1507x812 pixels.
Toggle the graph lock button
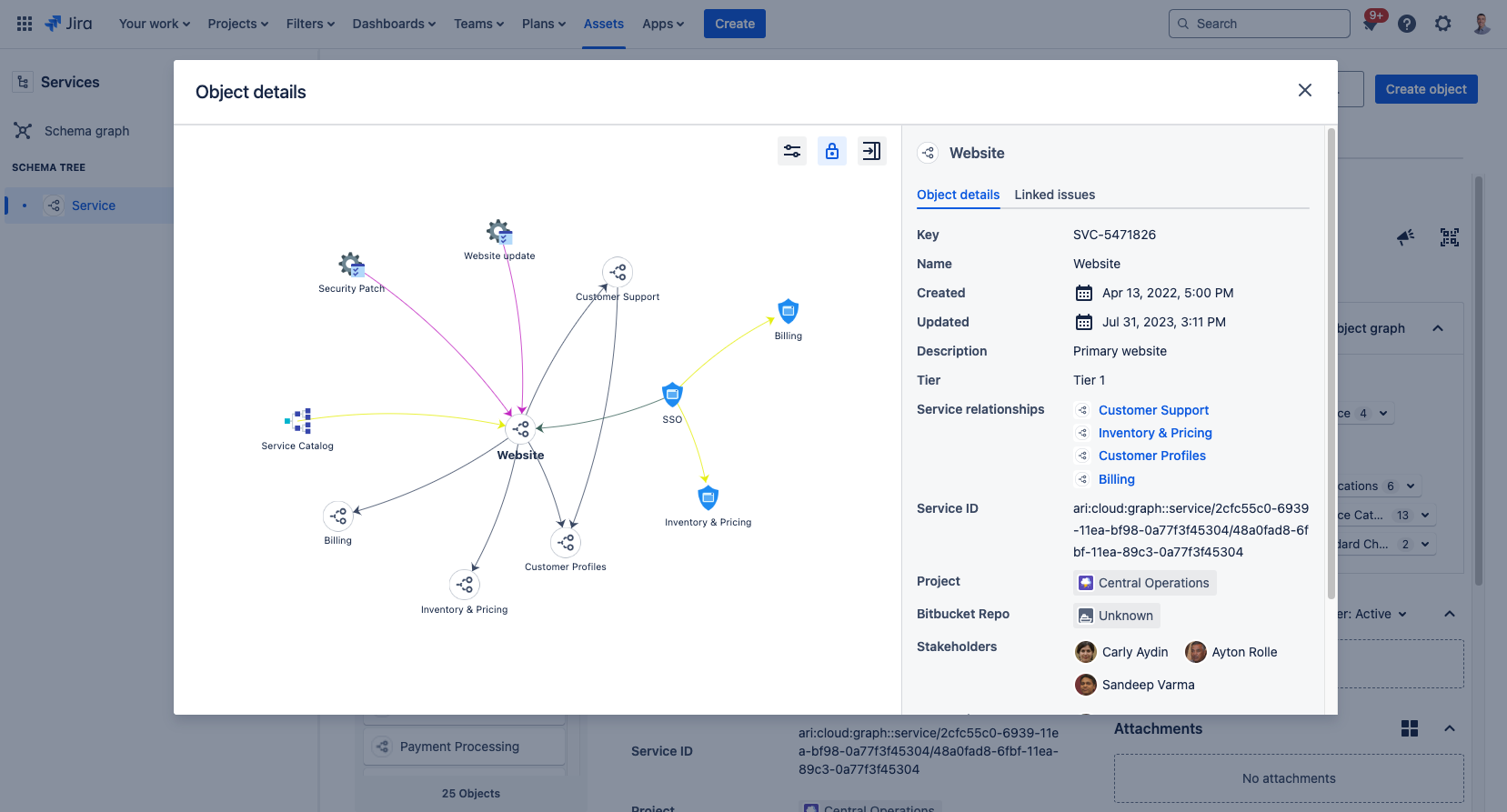click(832, 151)
